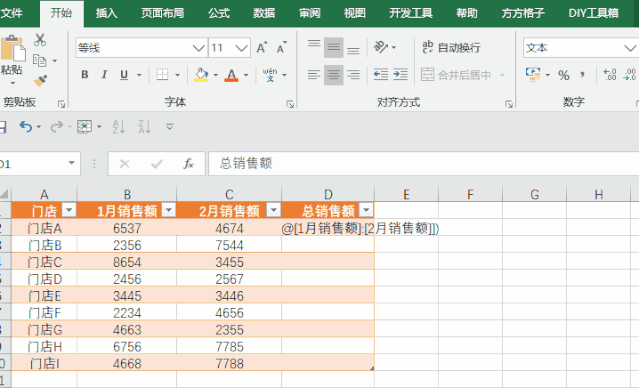The width and height of the screenshot is (639, 388).
Task: Select the Format Painter brush
Action: tap(40, 80)
